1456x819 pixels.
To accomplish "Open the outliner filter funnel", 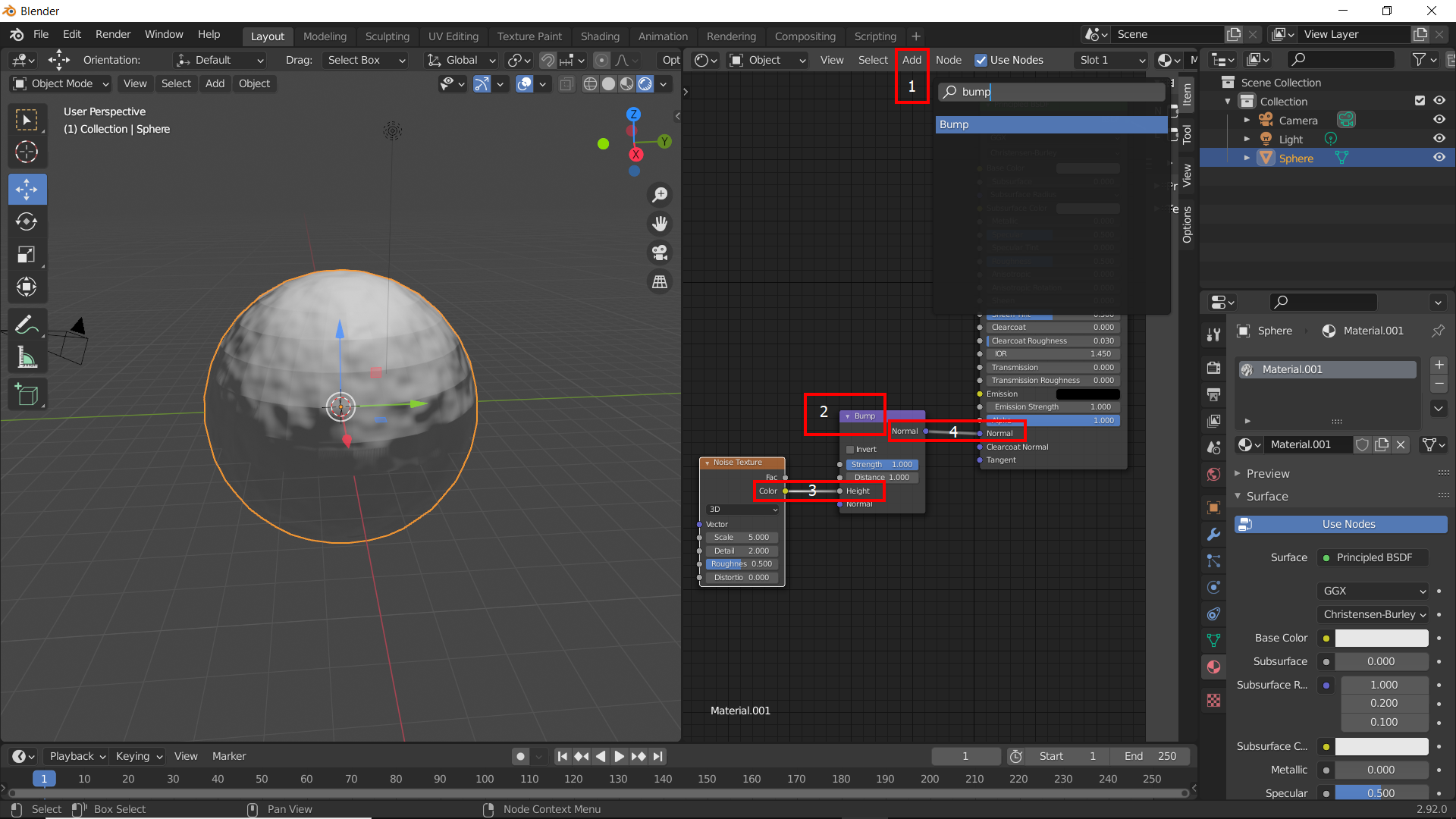I will 1423,59.
